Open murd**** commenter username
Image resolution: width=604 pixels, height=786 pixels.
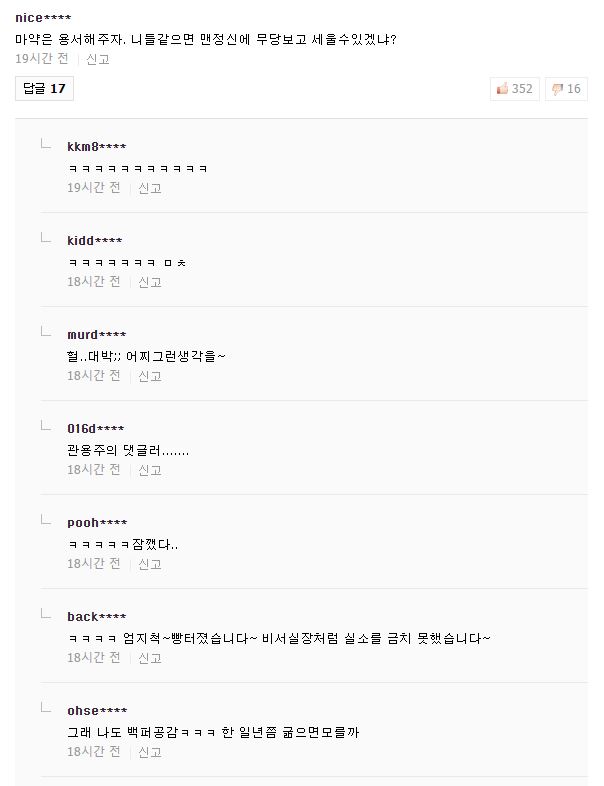pyautogui.click(x=97, y=335)
